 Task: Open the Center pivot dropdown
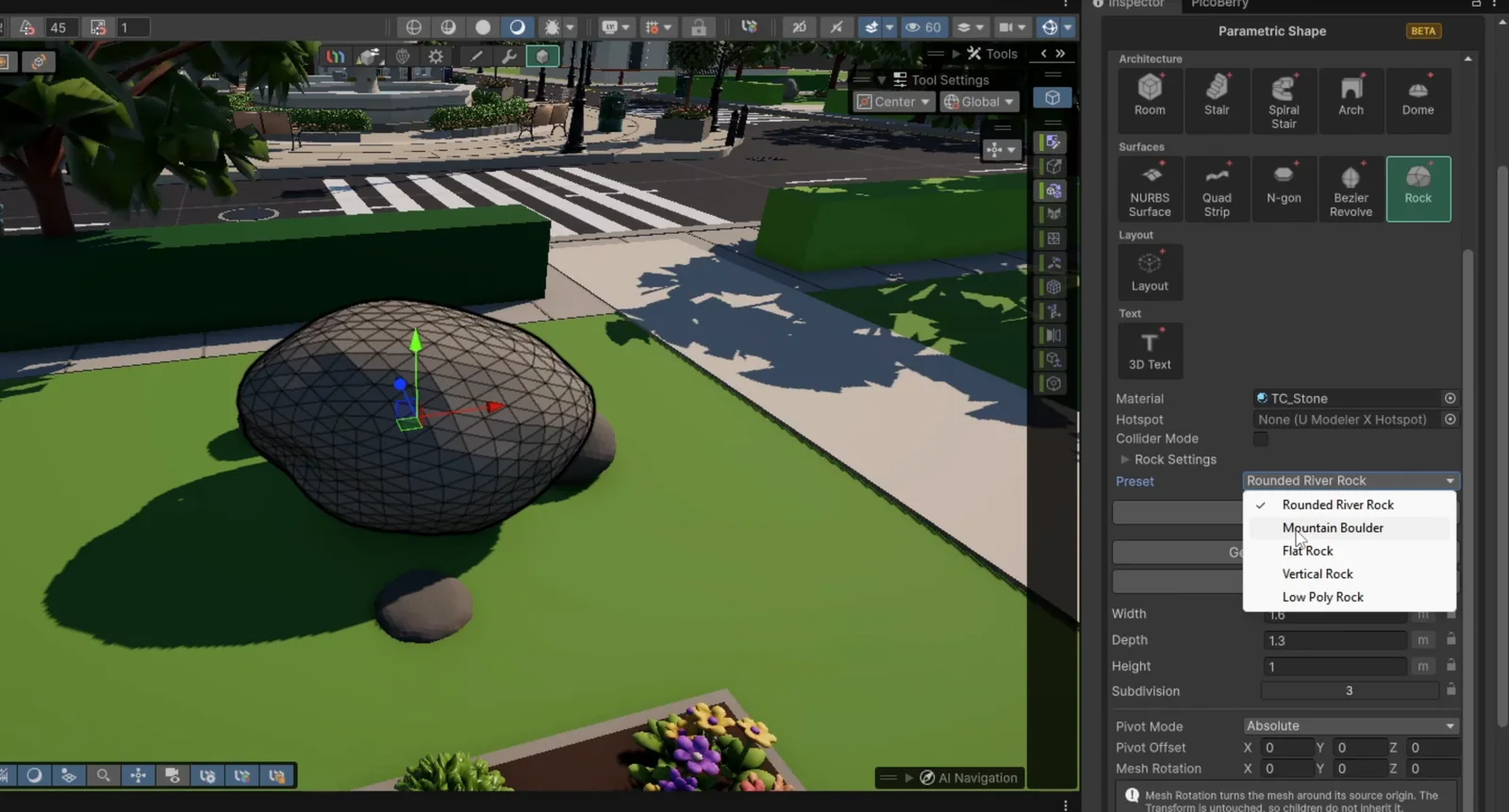894,102
